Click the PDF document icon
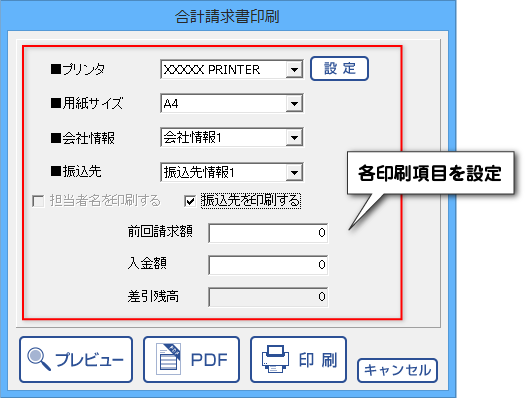Screen dimensions: 525x398 (168, 359)
